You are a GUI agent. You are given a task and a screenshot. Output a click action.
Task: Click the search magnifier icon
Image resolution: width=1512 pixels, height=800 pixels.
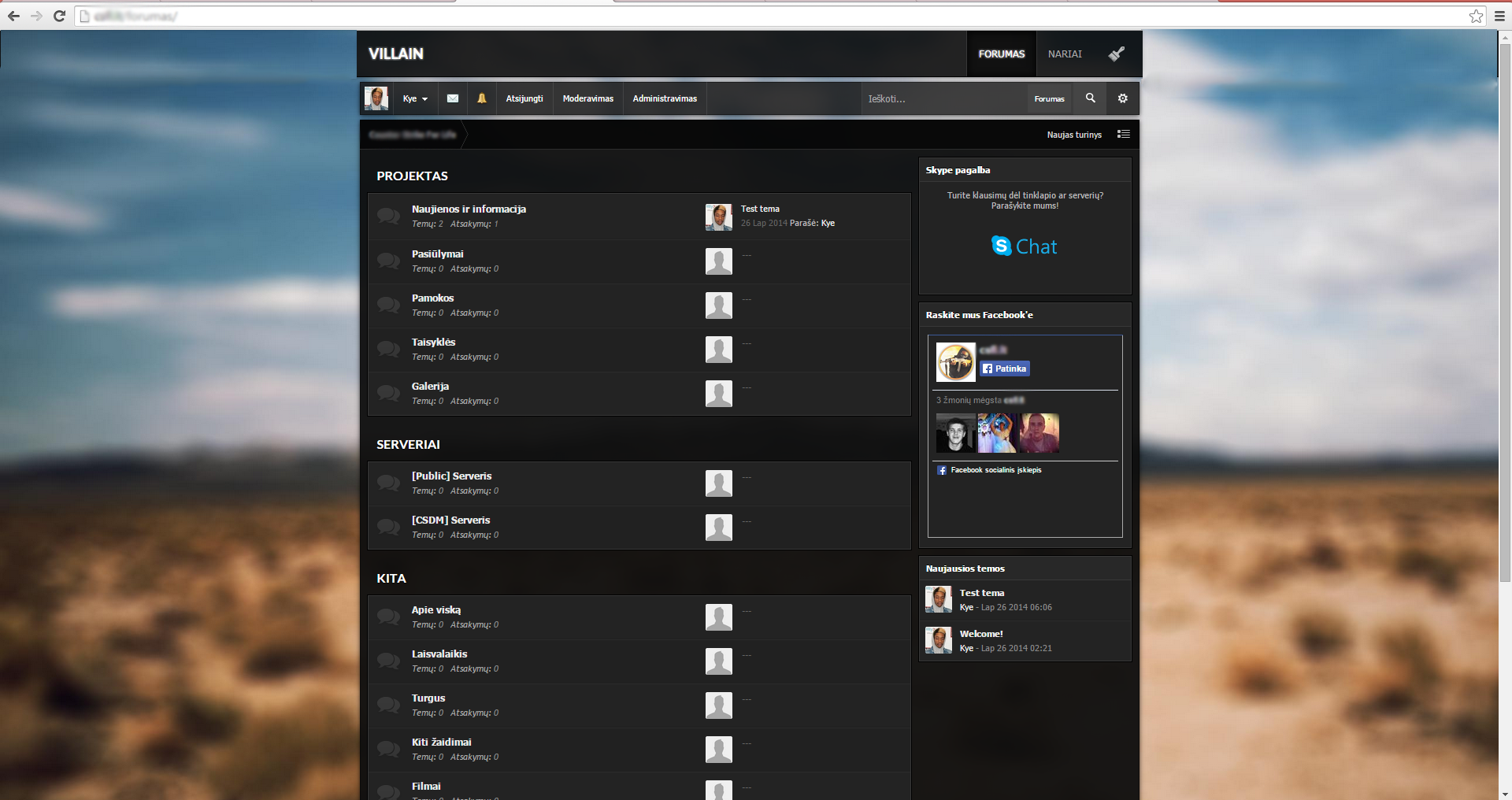click(x=1091, y=98)
